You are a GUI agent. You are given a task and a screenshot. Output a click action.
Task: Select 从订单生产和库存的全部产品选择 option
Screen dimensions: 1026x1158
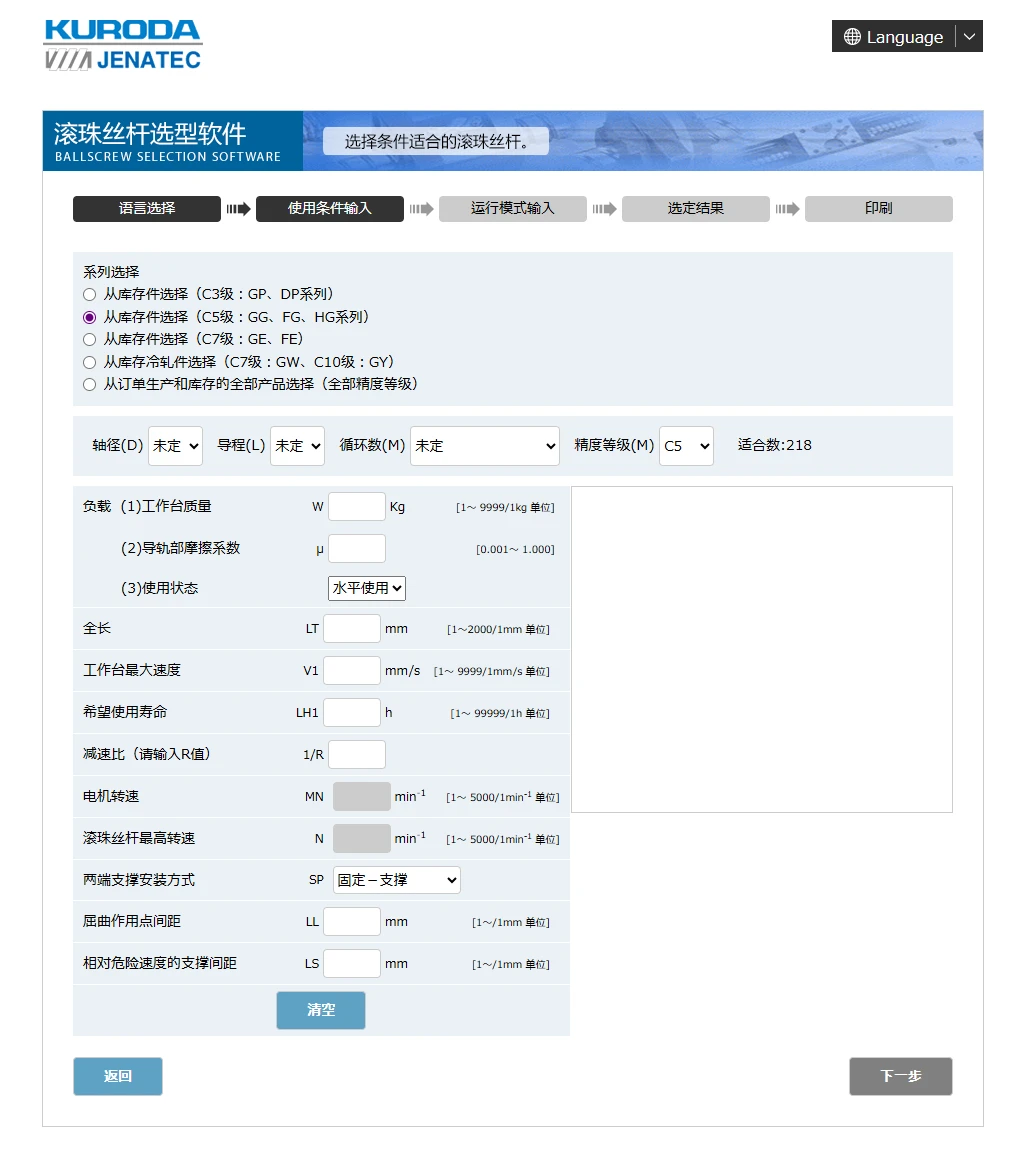tap(90, 384)
